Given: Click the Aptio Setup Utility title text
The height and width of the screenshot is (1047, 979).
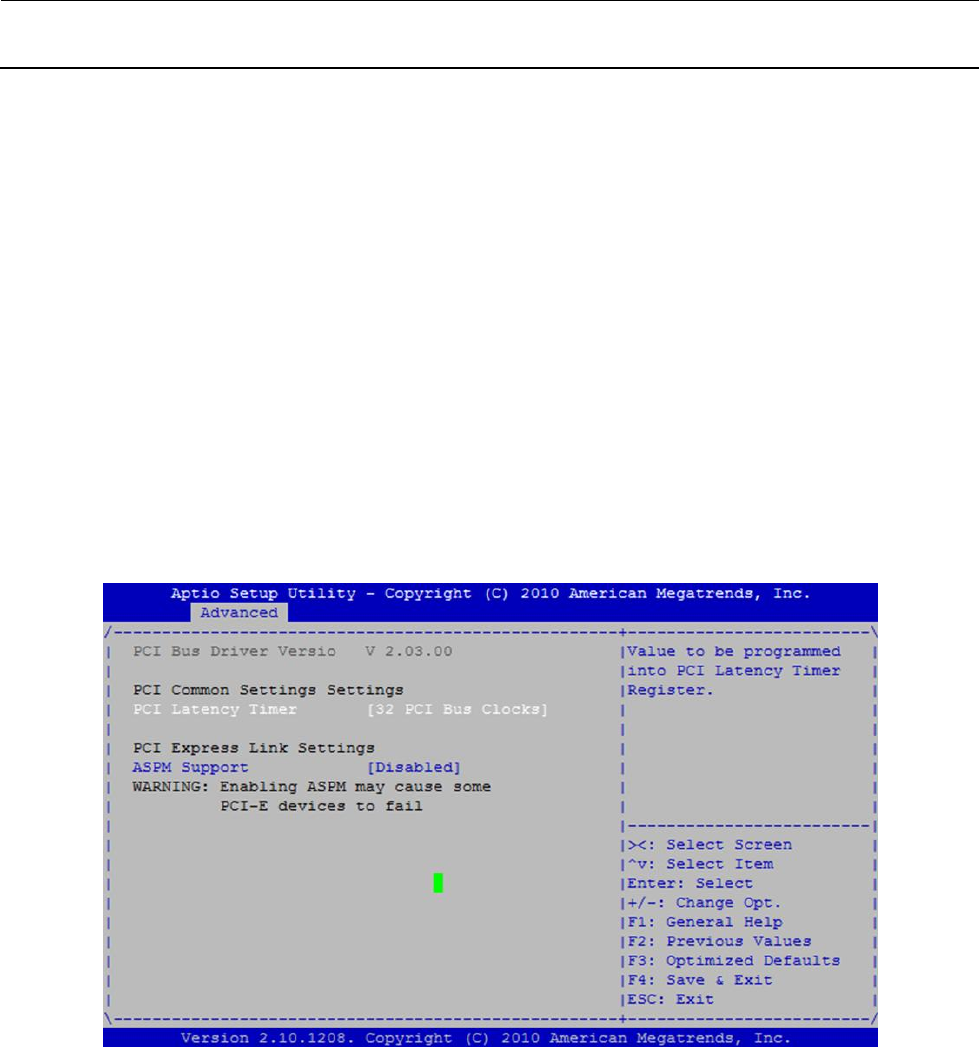Looking at the screenshot, I should click(x=490, y=593).
